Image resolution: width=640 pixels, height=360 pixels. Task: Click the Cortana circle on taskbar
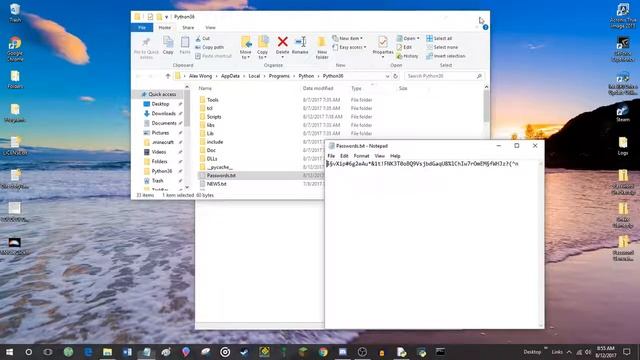[x=29, y=352]
